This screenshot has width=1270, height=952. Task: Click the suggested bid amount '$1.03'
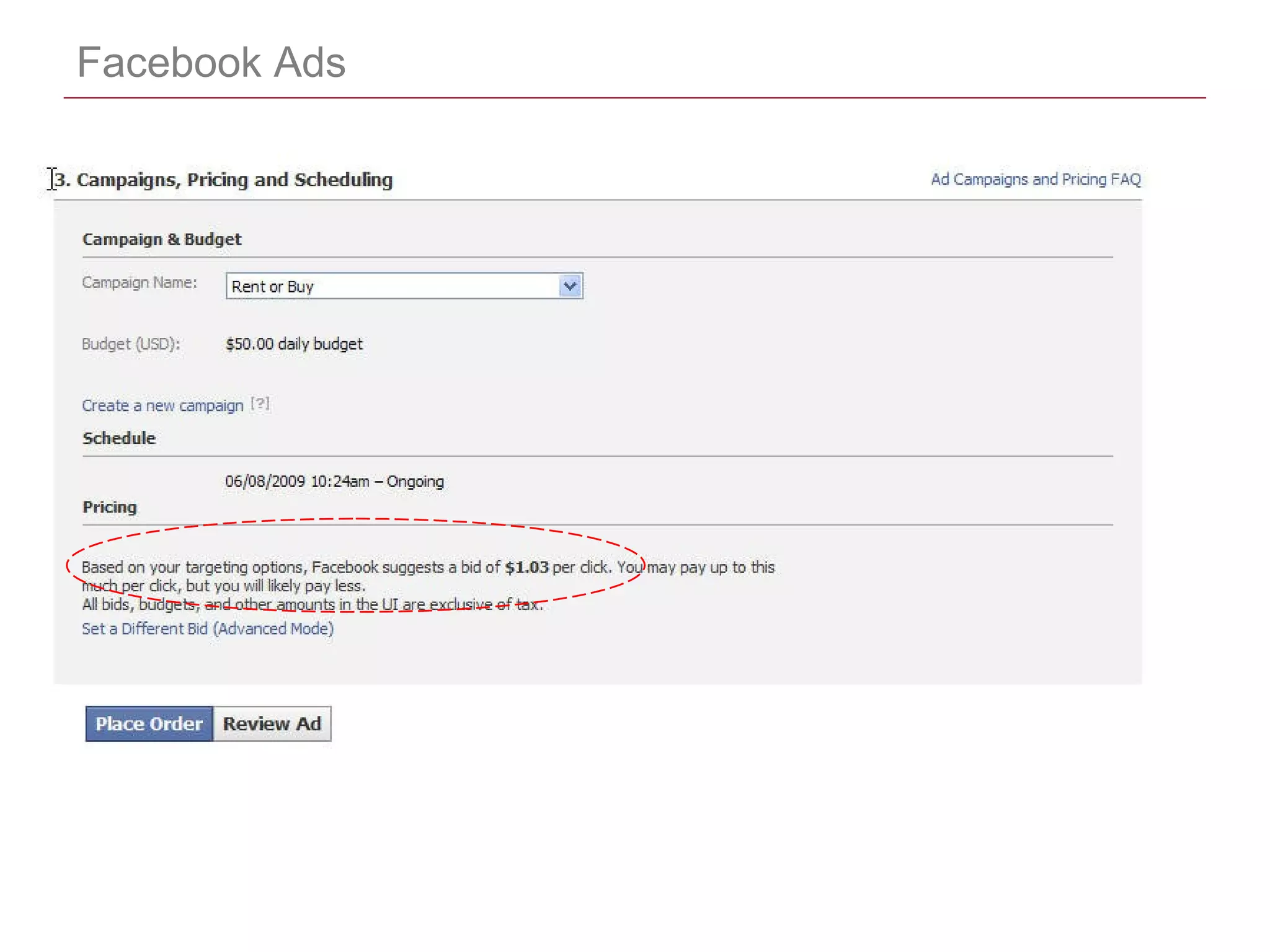point(527,567)
